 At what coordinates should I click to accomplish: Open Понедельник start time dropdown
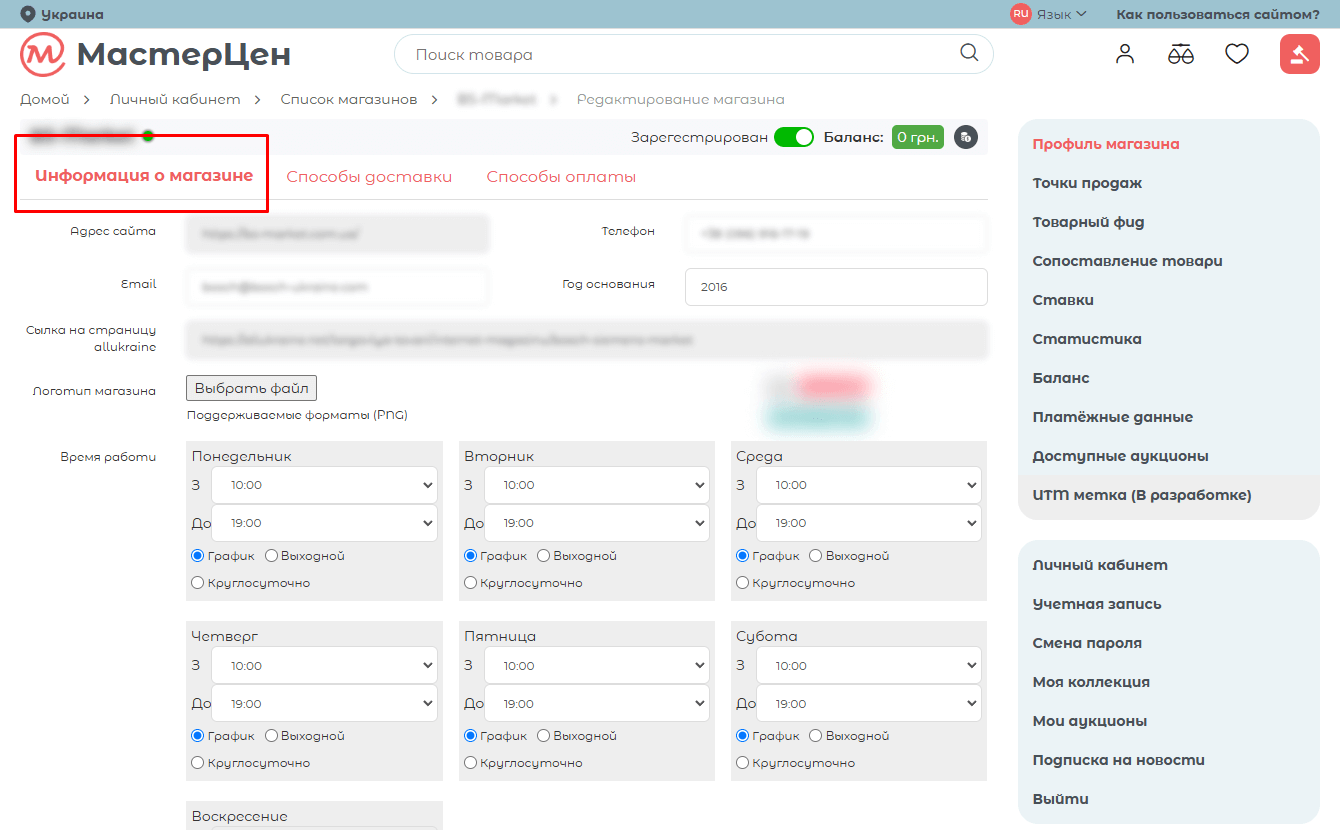324,485
